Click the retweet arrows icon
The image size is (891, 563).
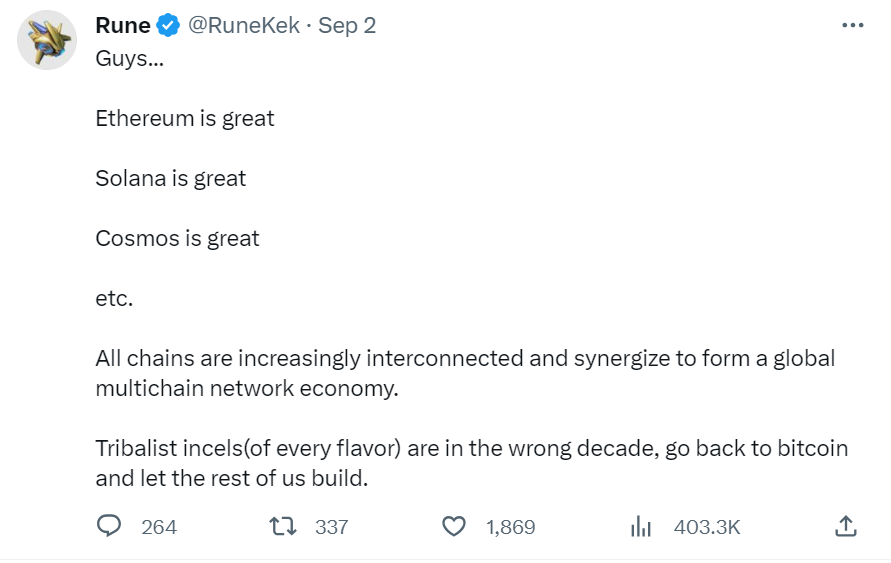click(x=283, y=526)
